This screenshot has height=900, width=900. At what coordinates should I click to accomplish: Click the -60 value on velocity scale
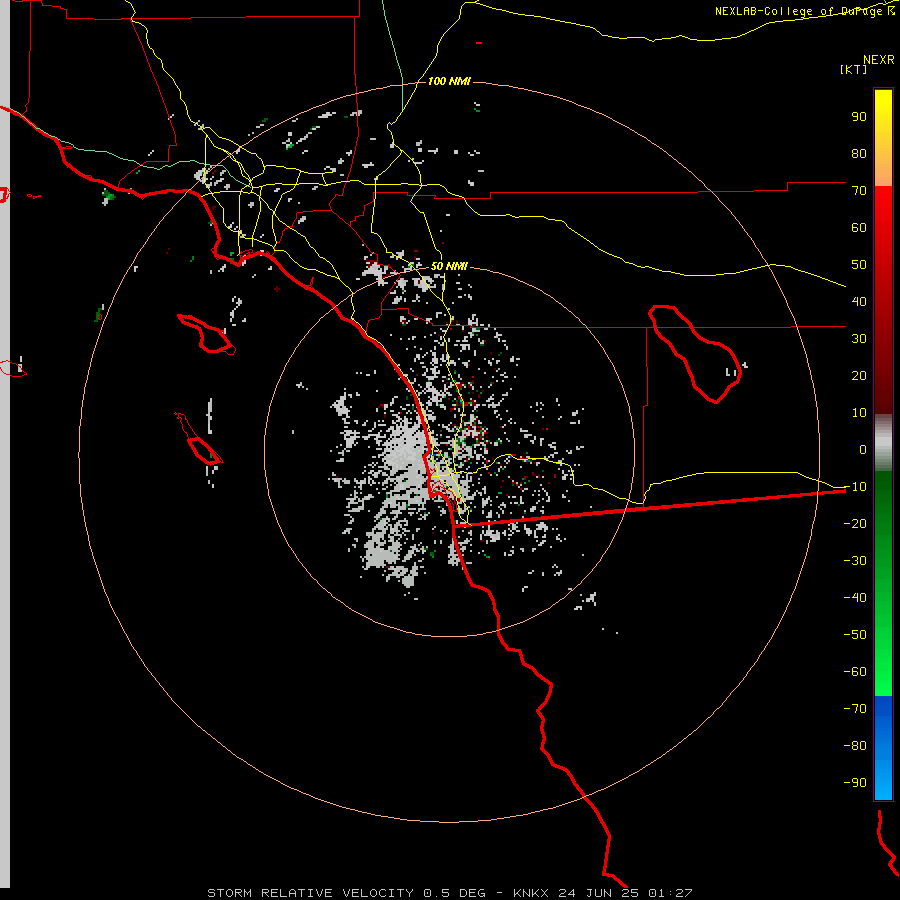pyautogui.click(x=855, y=672)
